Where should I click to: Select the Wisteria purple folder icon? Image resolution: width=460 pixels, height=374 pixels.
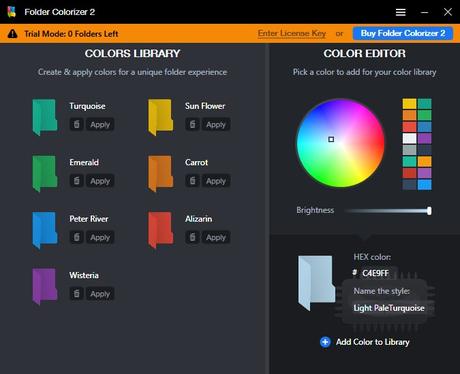click(x=45, y=286)
